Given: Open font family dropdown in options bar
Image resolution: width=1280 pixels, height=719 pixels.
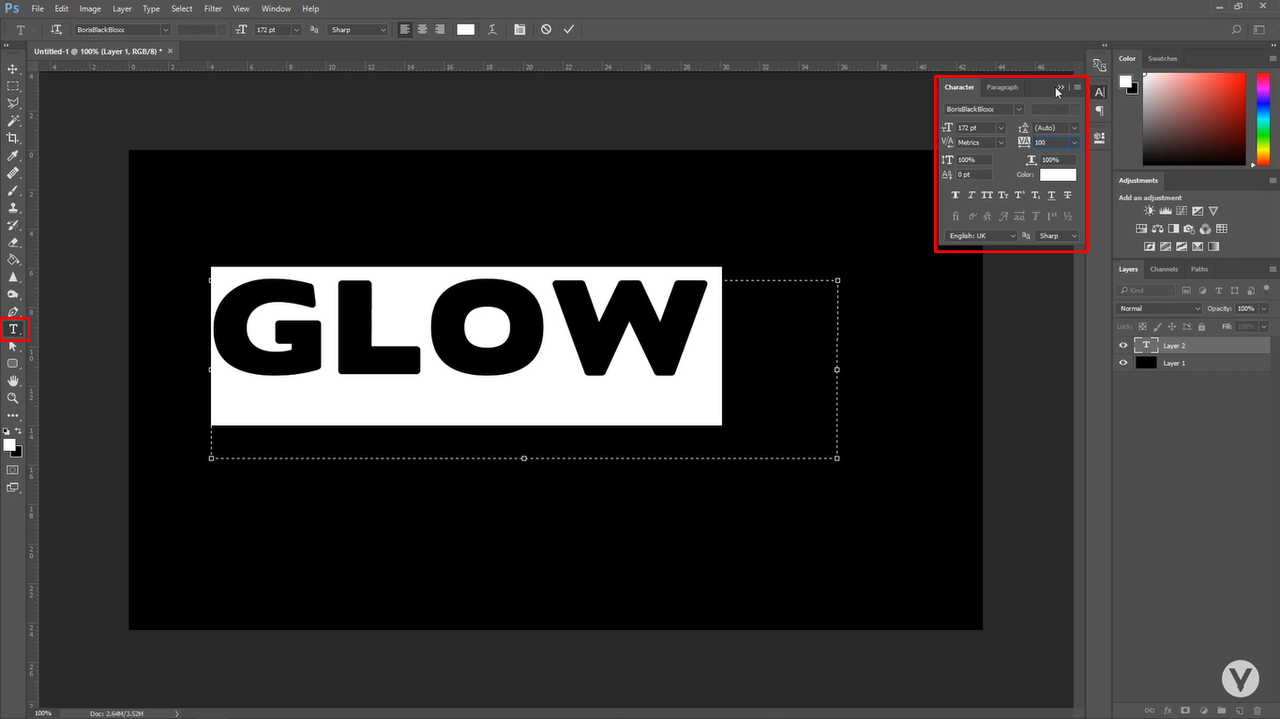Looking at the screenshot, I should point(164,30).
